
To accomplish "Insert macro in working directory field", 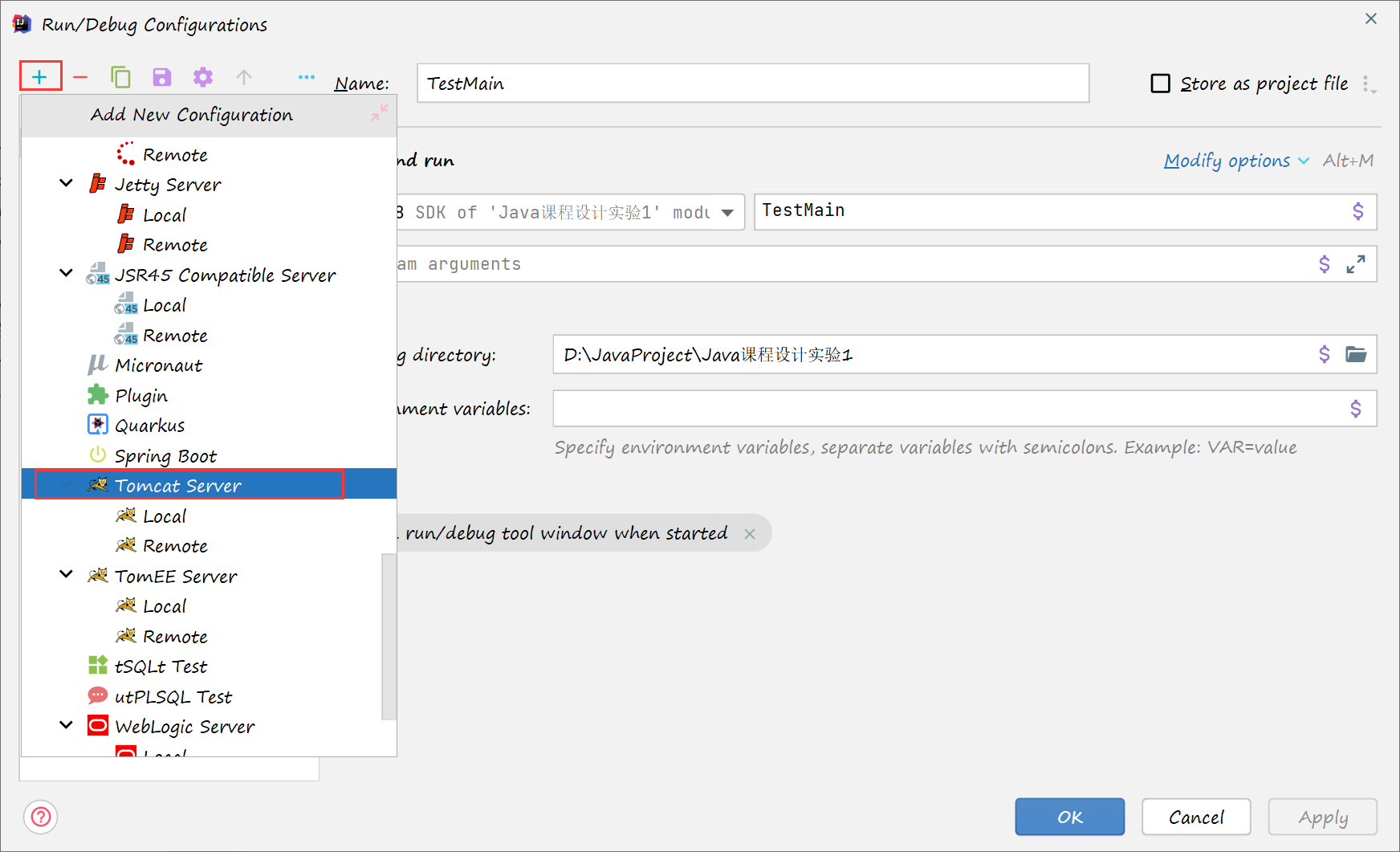I will pos(1325,354).
